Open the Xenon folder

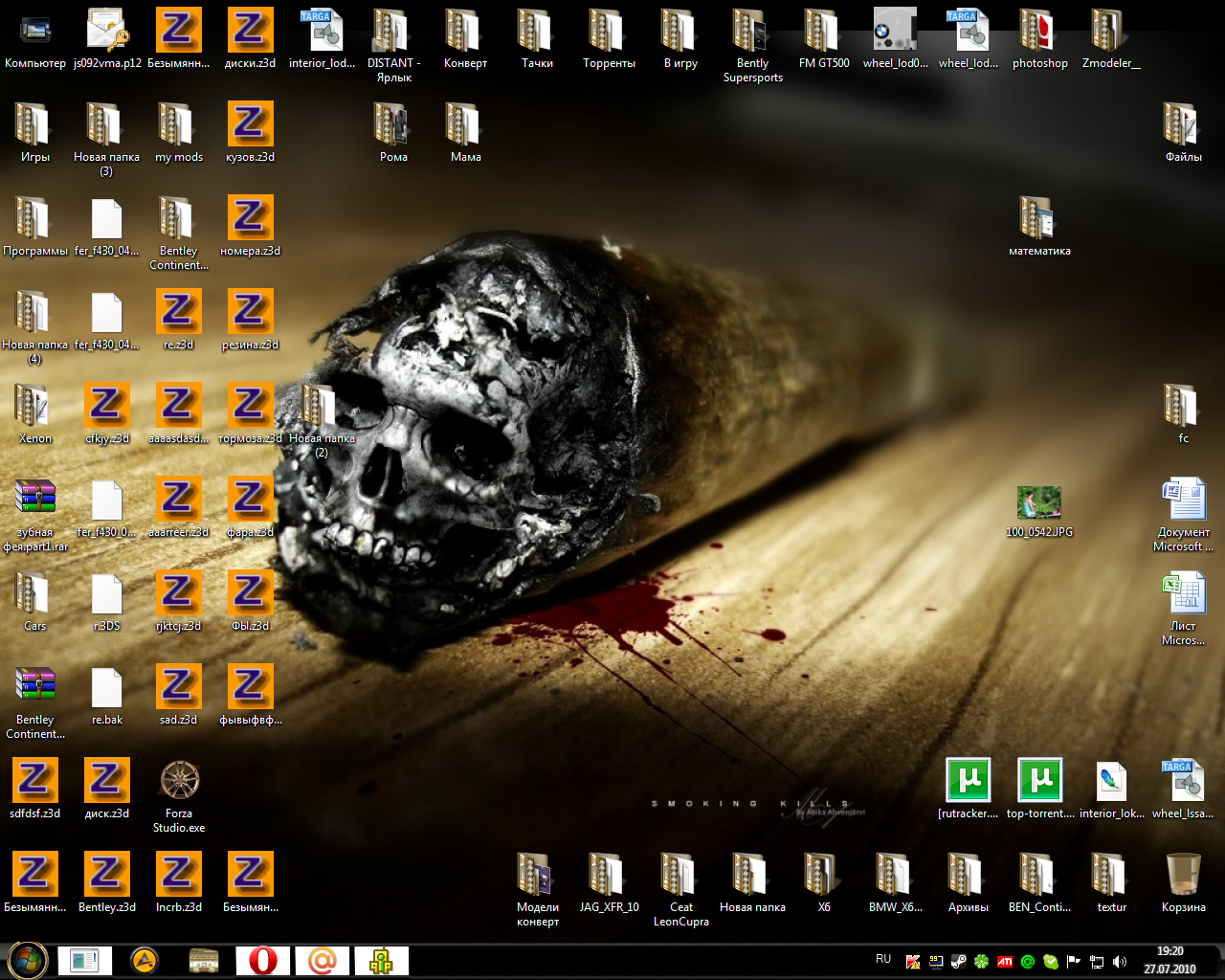(x=35, y=415)
